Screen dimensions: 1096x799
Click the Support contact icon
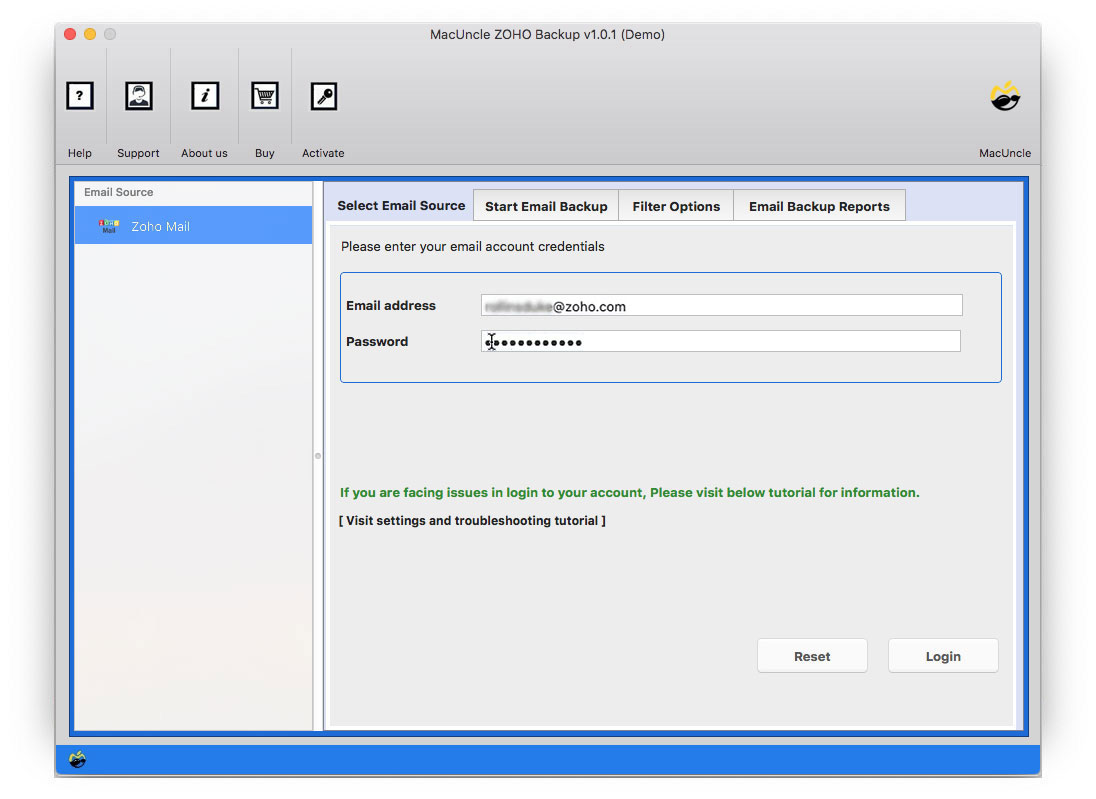coord(138,96)
